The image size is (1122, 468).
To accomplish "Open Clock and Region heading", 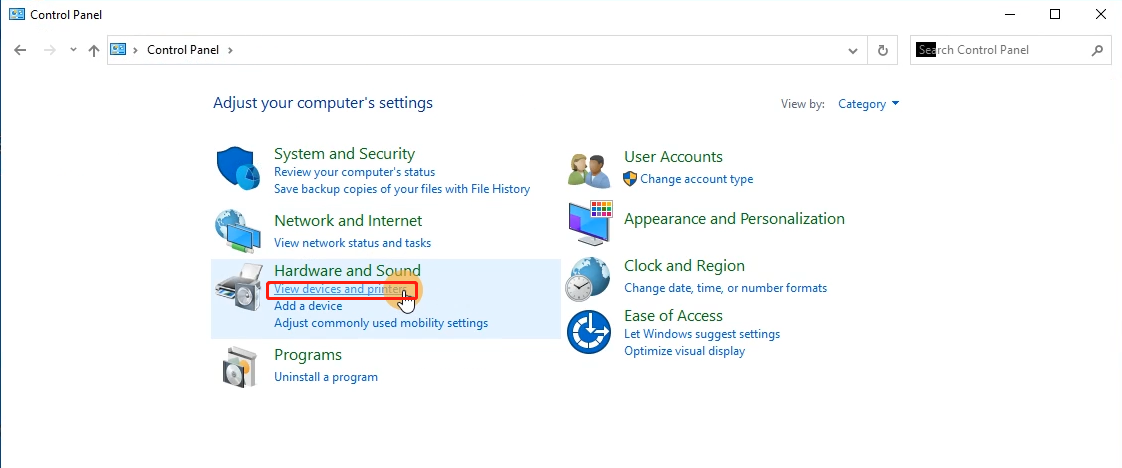I will point(684,265).
